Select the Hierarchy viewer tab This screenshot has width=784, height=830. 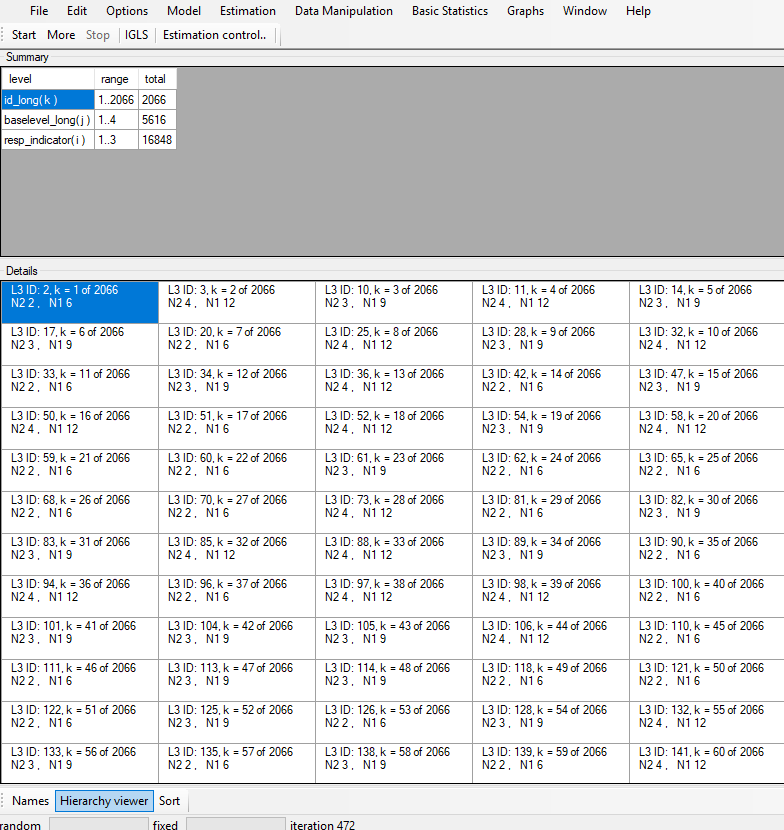tap(104, 801)
